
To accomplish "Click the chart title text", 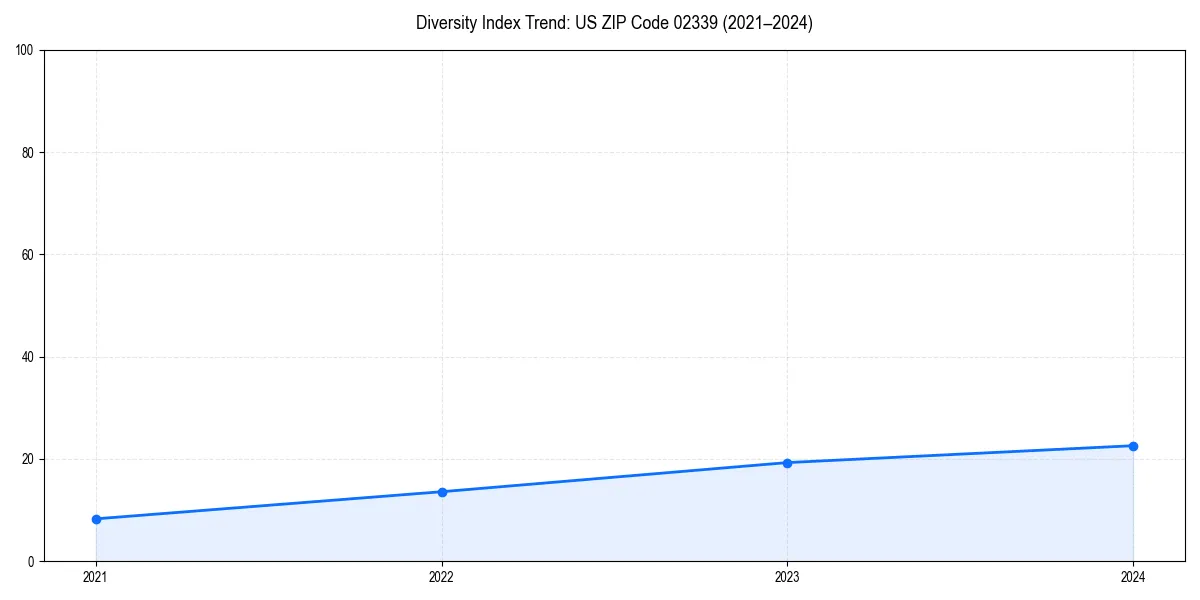I will tap(614, 23).
